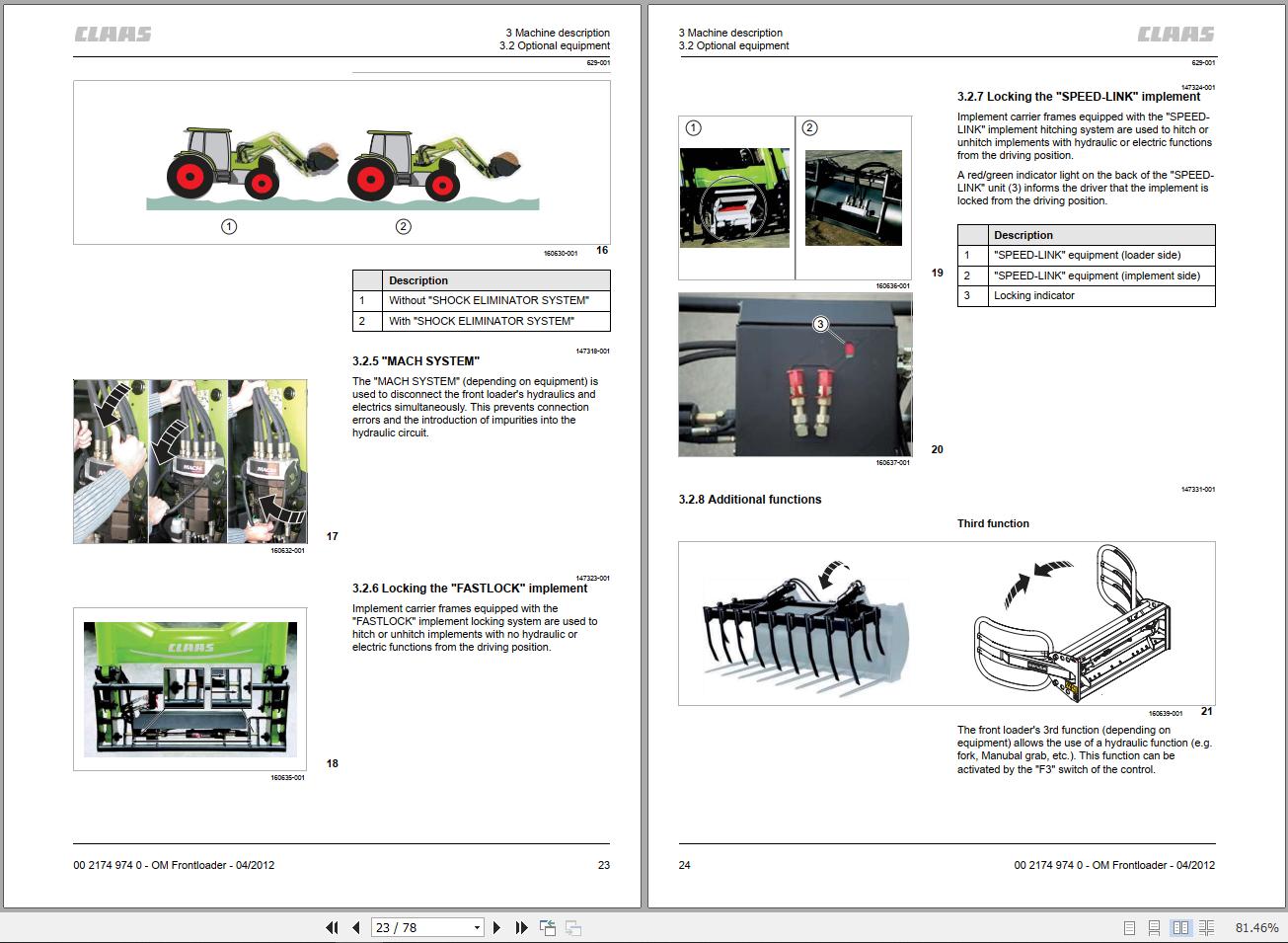Enable continuous scrolling page view
This screenshot has height=943, width=1288.
tap(1154, 928)
